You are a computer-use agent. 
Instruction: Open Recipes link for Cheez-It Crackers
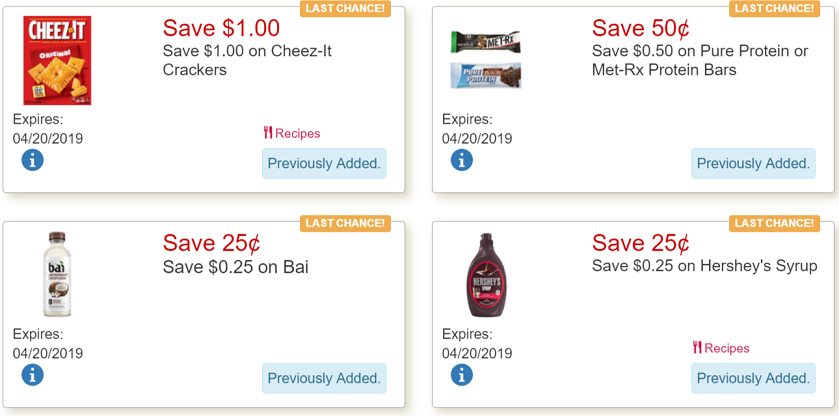coord(292,133)
